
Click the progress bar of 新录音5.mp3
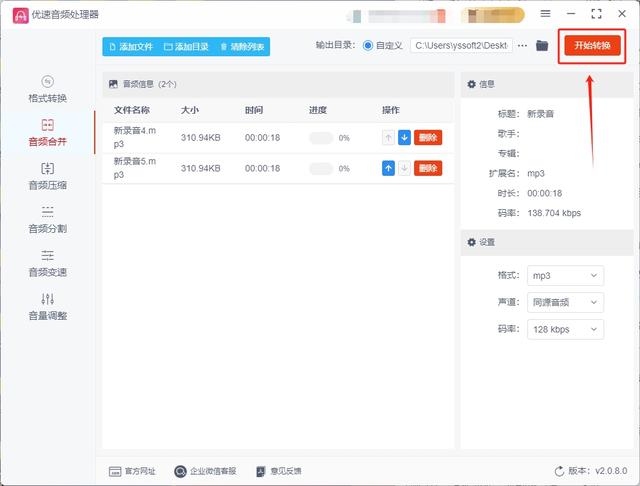point(321,169)
